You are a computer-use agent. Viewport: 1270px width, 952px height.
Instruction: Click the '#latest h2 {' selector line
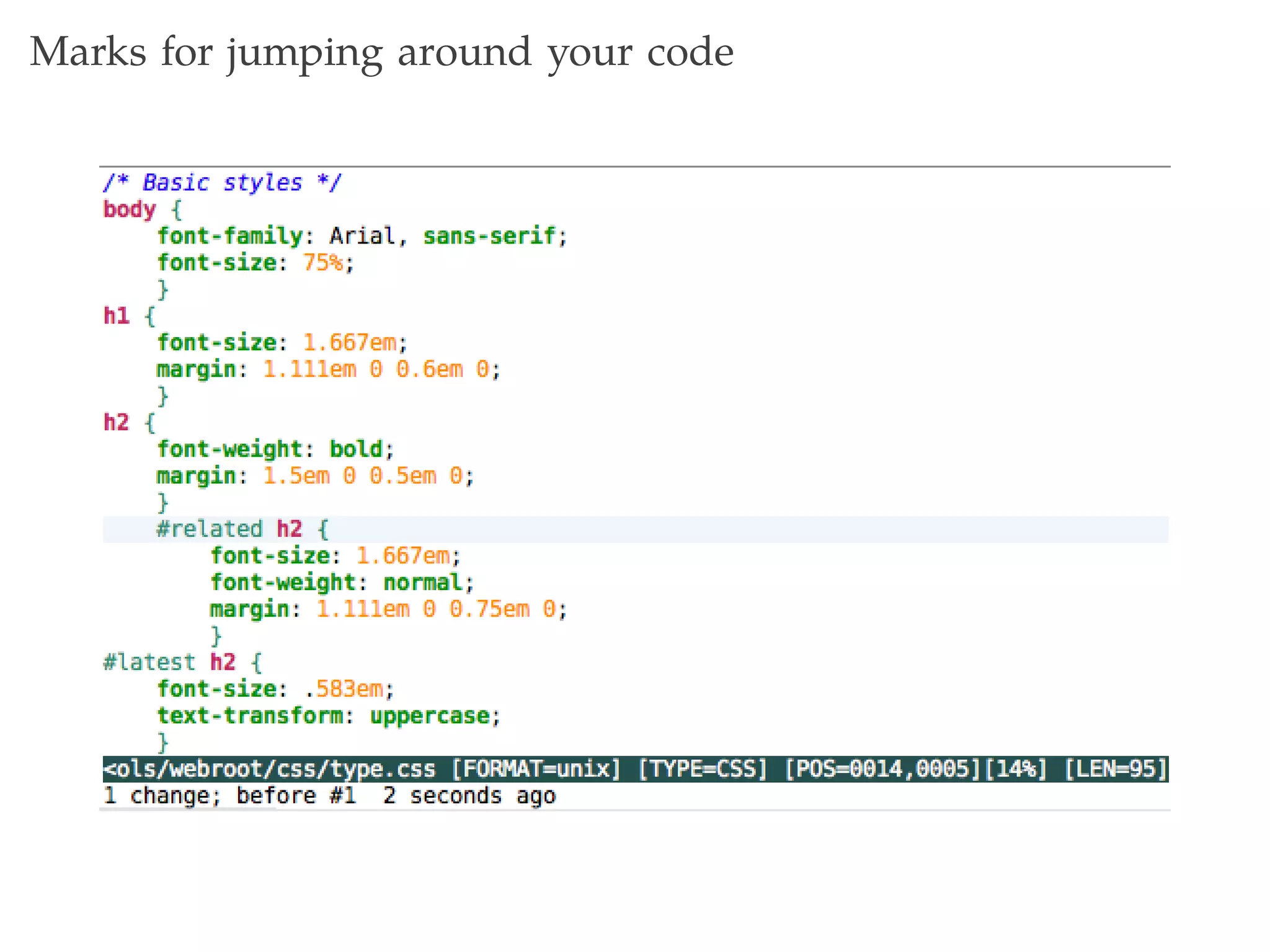pyautogui.click(x=182, y=663)
